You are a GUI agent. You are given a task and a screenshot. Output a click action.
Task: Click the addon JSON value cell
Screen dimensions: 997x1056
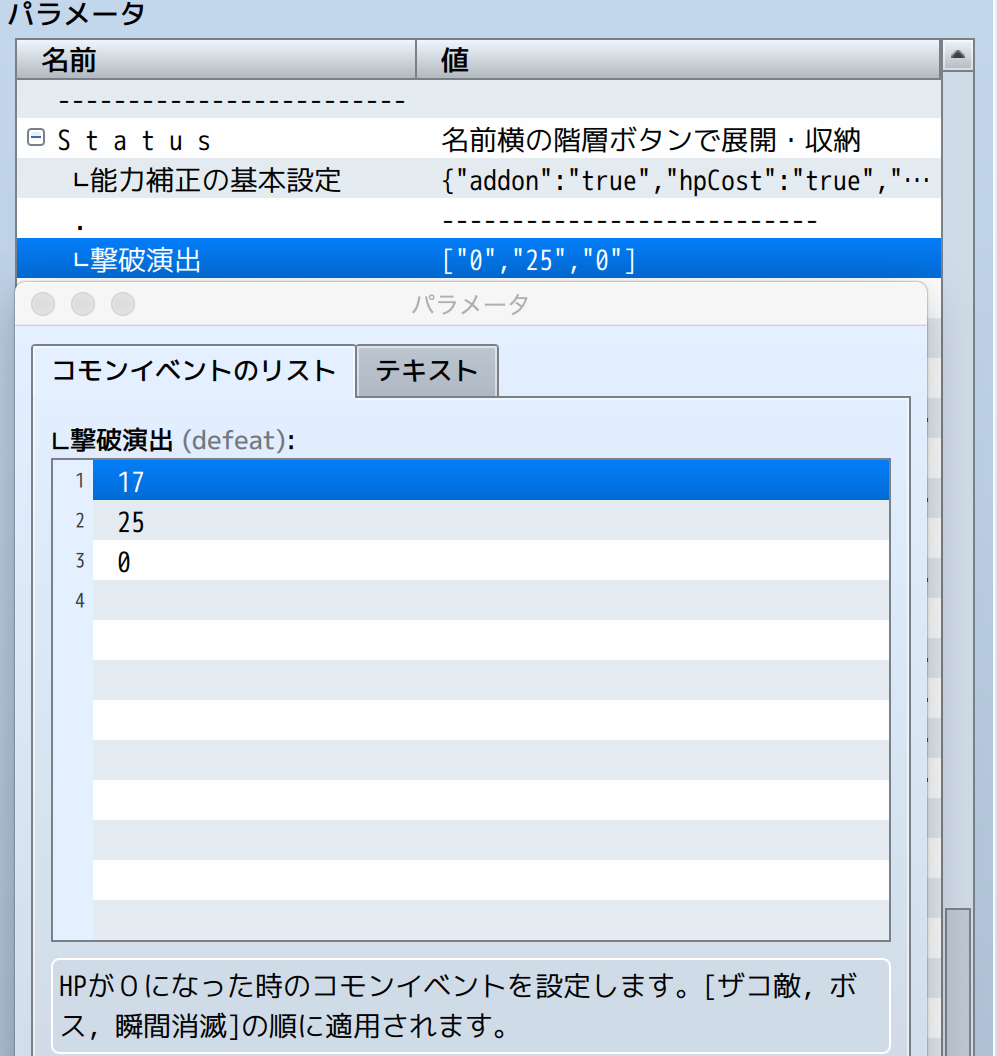pyautogui.click(x=685, y=180)
